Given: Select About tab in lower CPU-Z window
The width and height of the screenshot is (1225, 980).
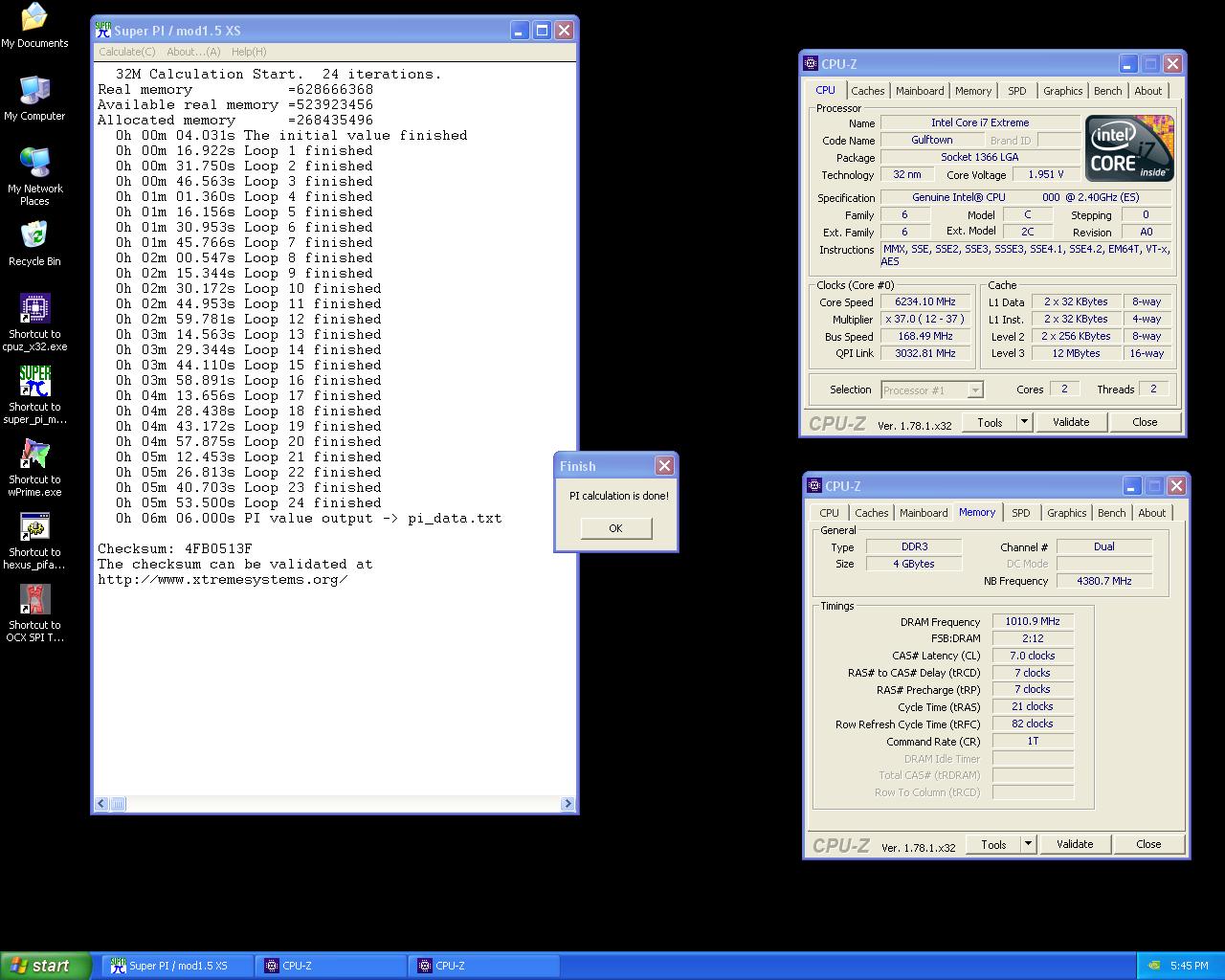Looking at the screenshot, I should coord(1152,513).
